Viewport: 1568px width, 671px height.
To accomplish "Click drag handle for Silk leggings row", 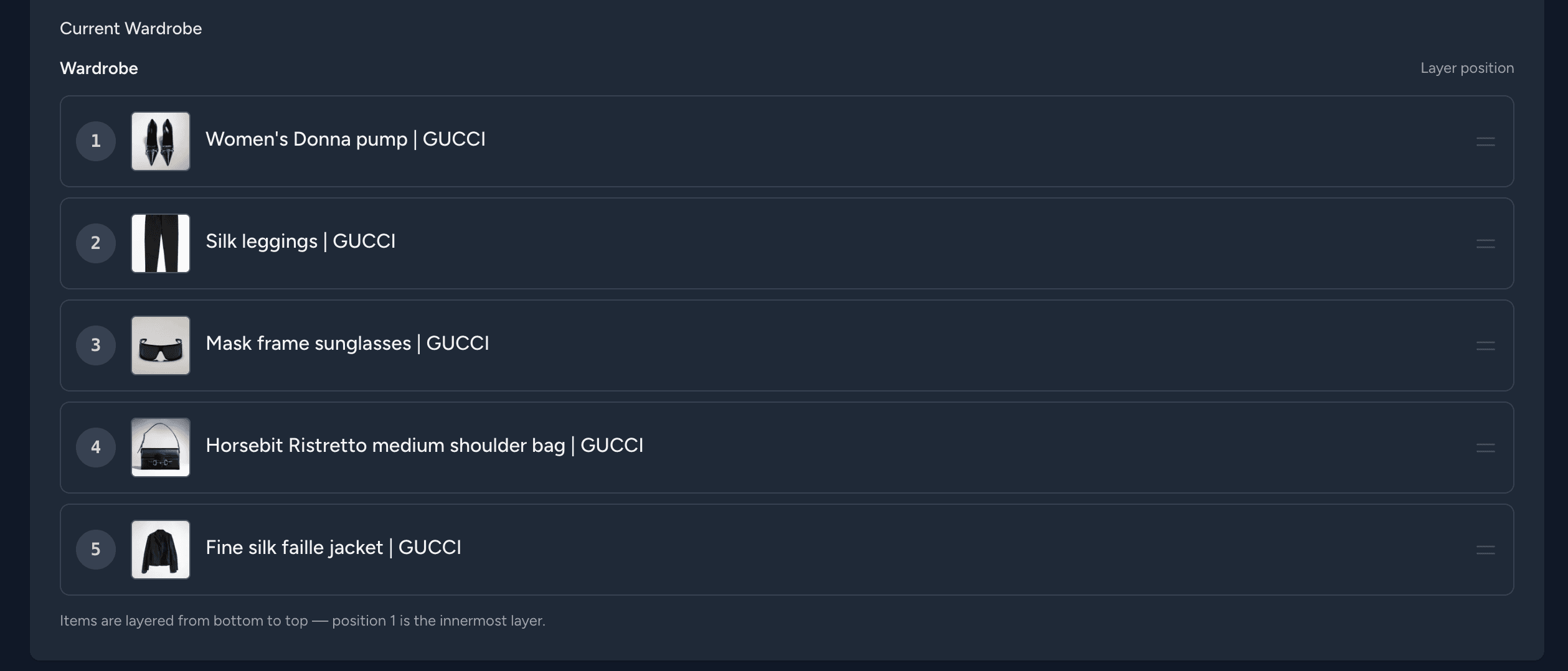I will pyautogui.click(x=1485, y=243).
